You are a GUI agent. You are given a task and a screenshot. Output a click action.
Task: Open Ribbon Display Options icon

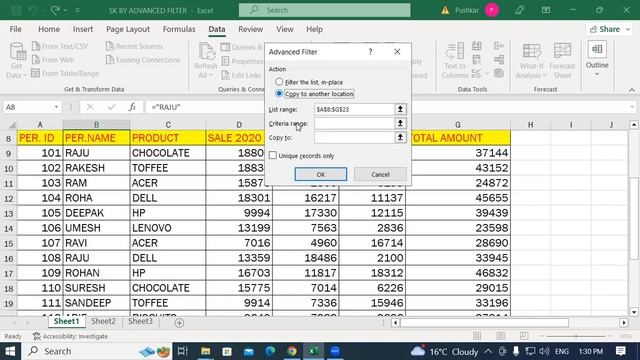[546, 10]
